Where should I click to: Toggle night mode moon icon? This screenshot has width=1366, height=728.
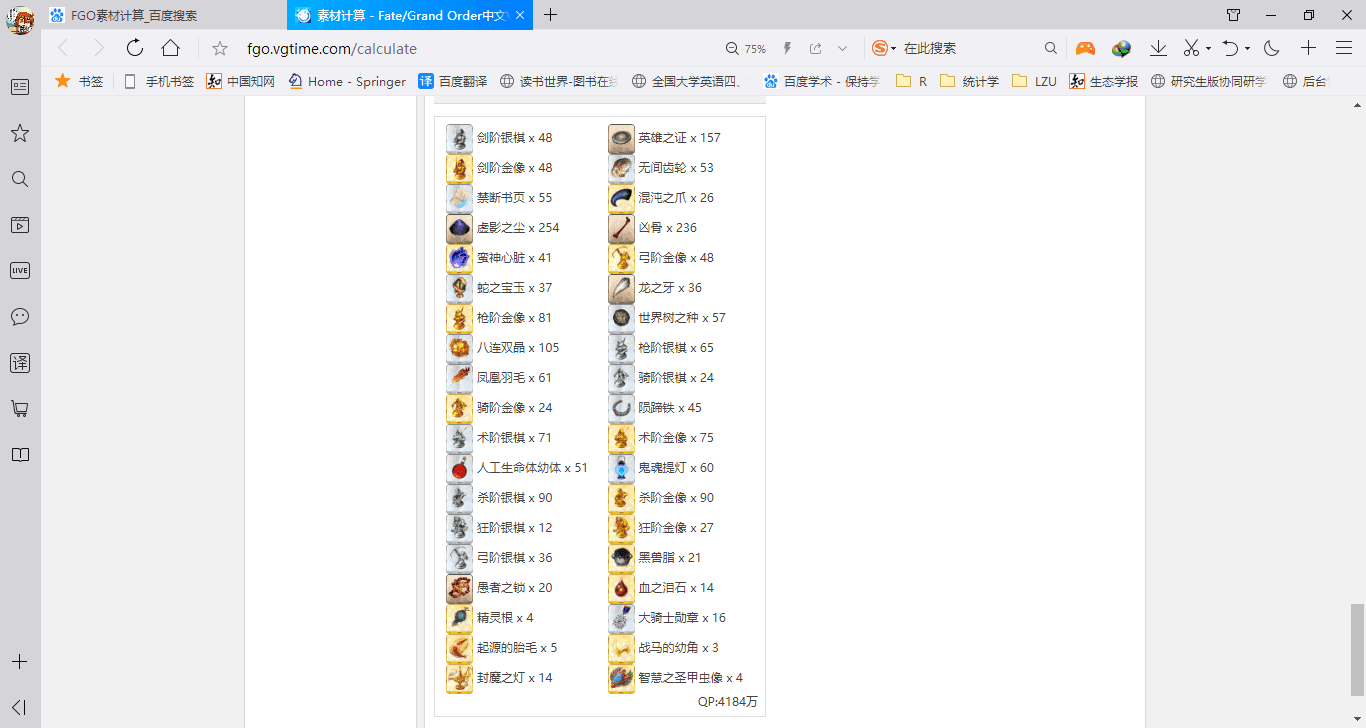tap(1272, 48)
